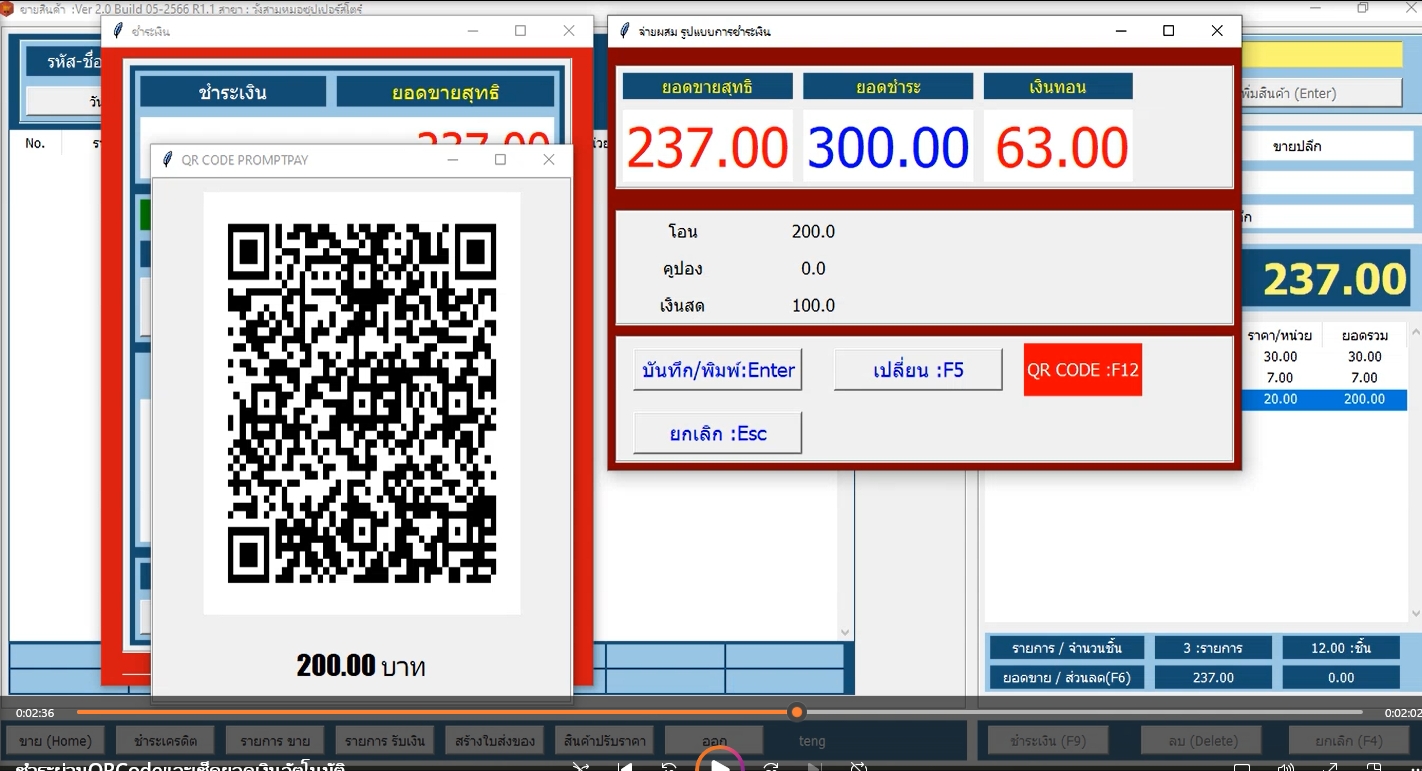Click the 3 :รายการ count cell
The image size is (1422, 771).
click(x=1213, y=648)
